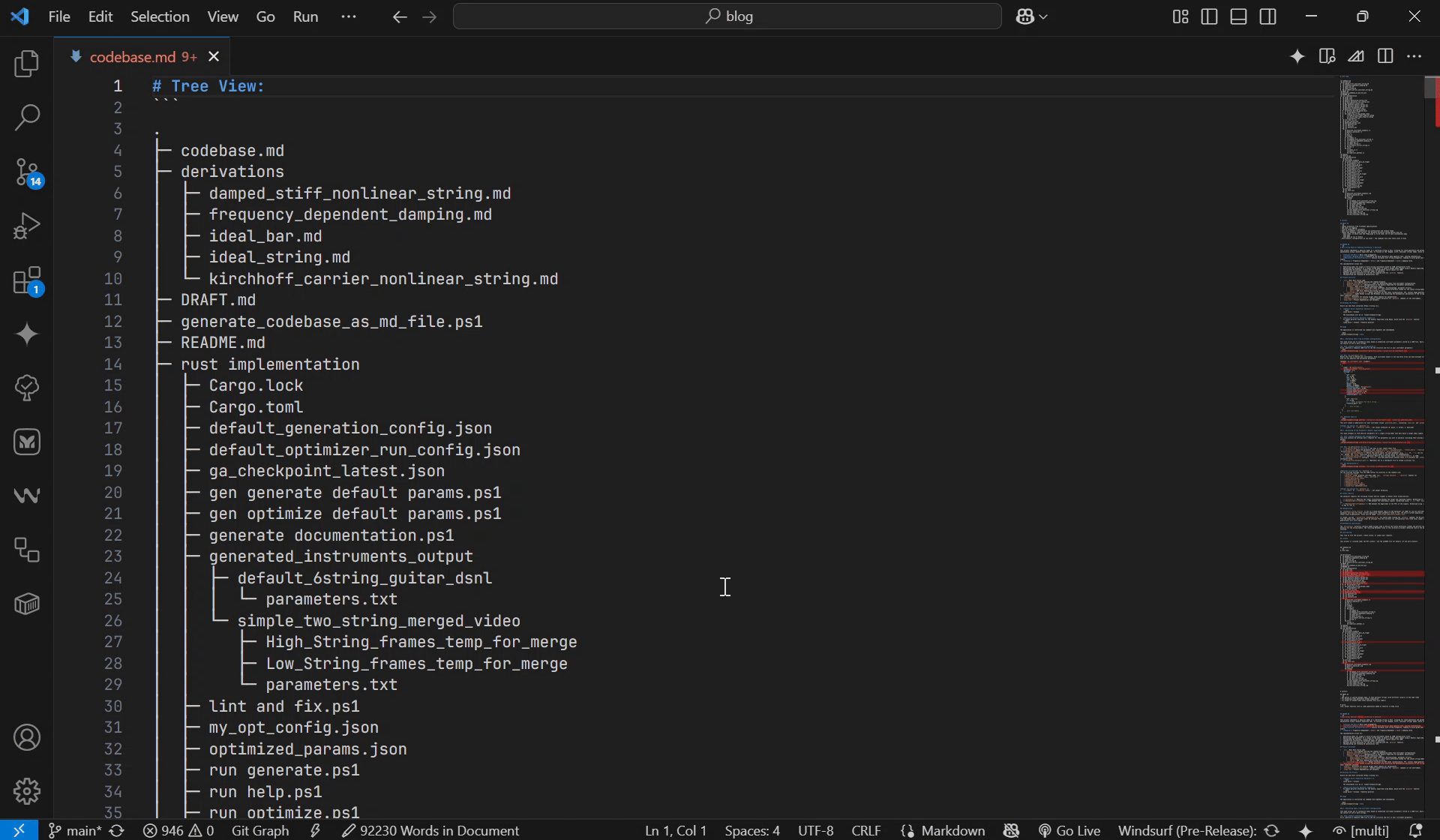Toggle the secondary sidebar visibility
The height and width of the screenshot is (840, 1440).
click(x=1268, y=16)
